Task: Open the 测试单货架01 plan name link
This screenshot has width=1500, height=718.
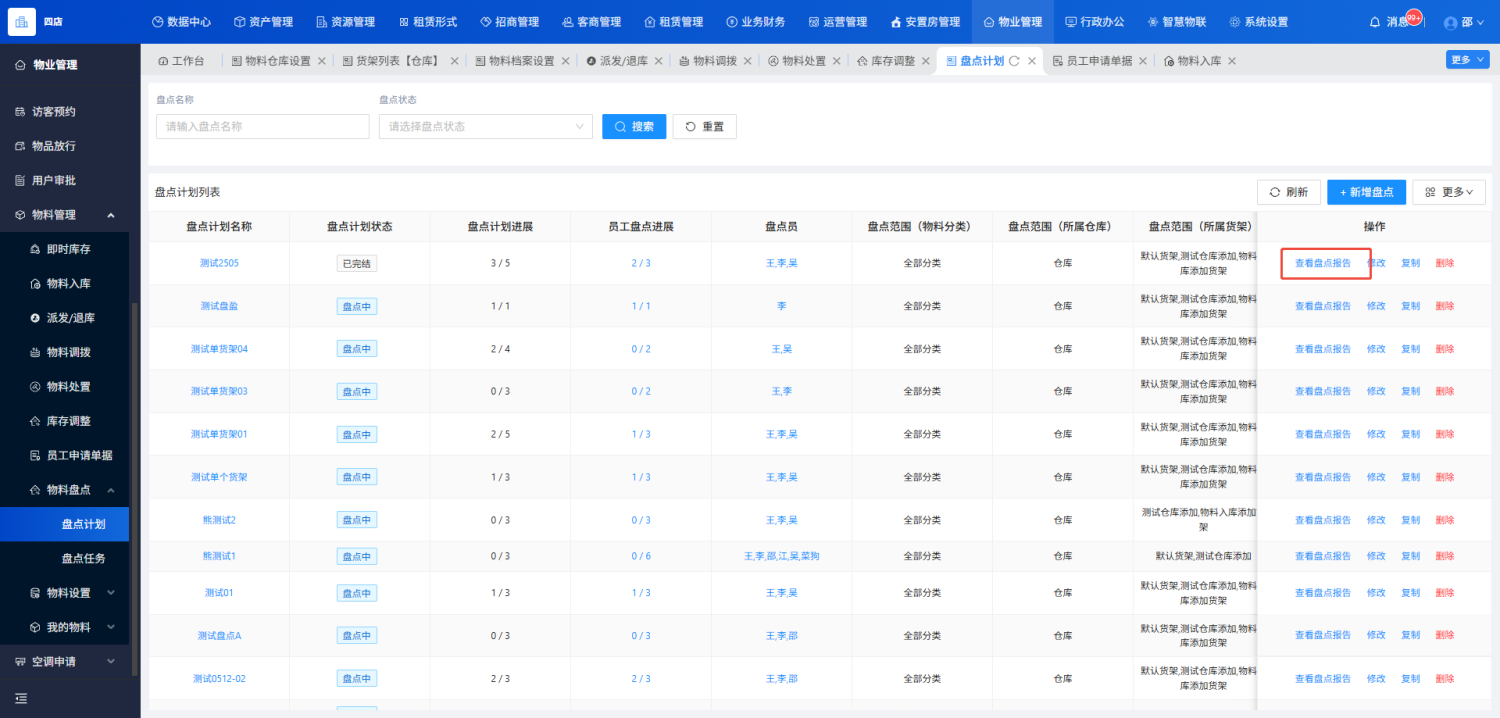Action: point(219,434)
